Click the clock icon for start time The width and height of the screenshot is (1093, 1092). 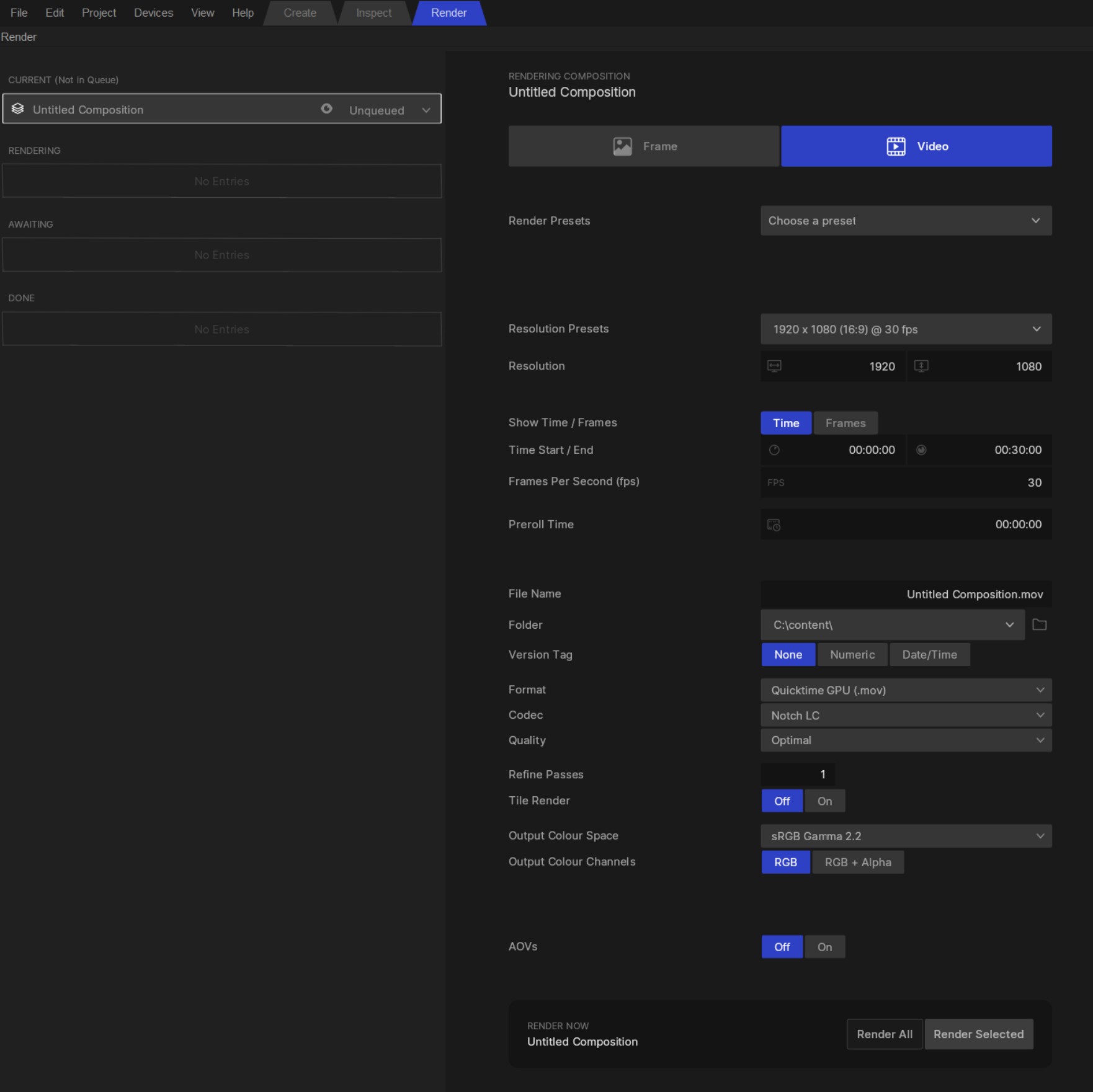tap(774, 450)
